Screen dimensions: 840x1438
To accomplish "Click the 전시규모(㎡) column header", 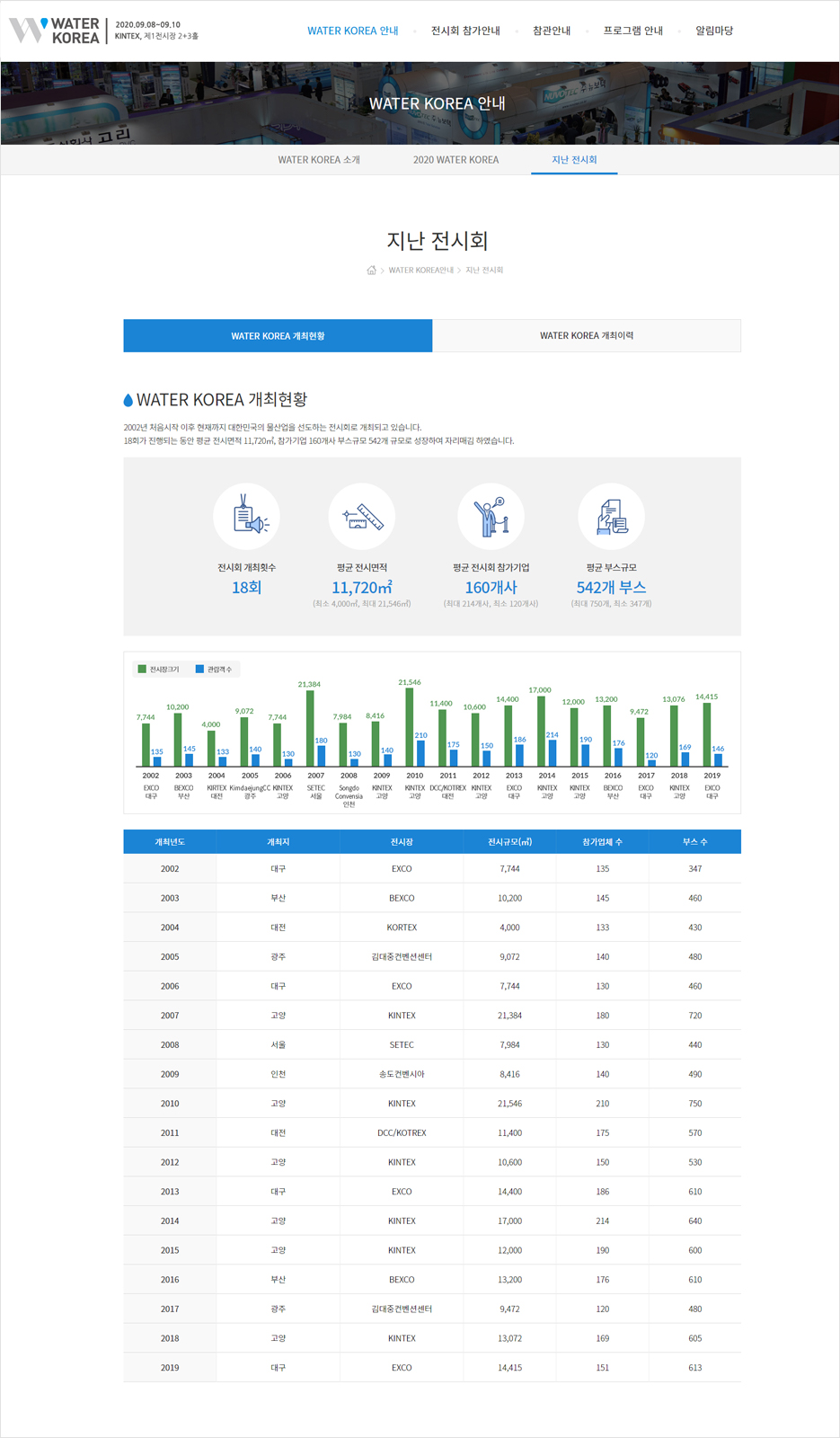I will [x=509, y=842].
